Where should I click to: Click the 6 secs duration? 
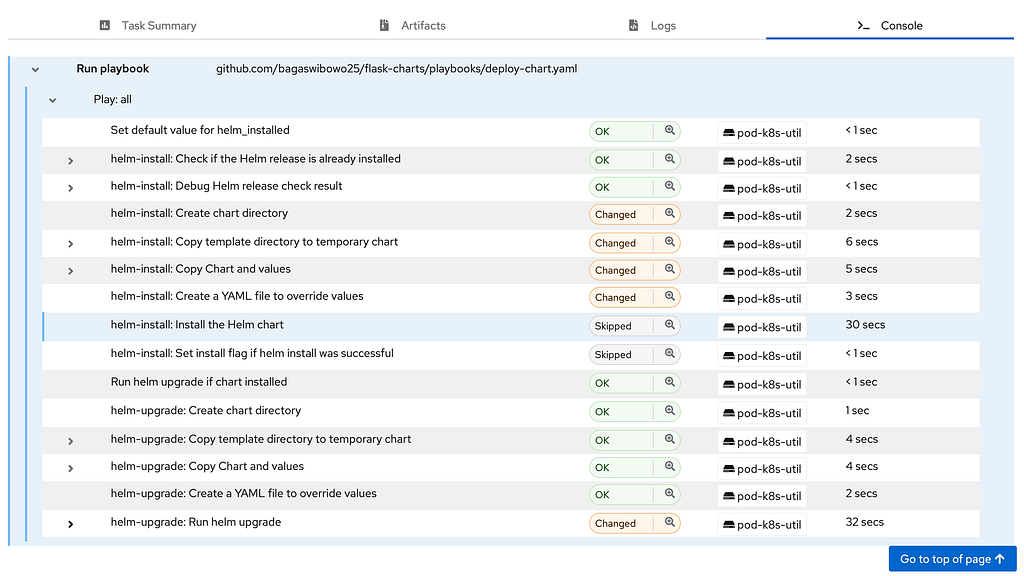click(x=861, y=242)
